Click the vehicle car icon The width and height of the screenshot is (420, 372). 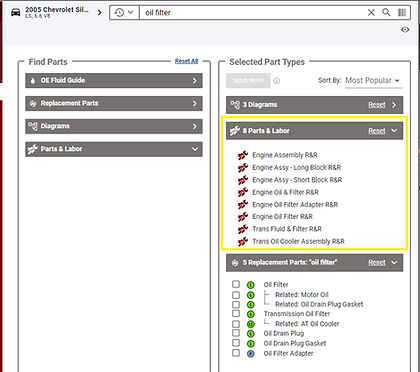point(16,13)
